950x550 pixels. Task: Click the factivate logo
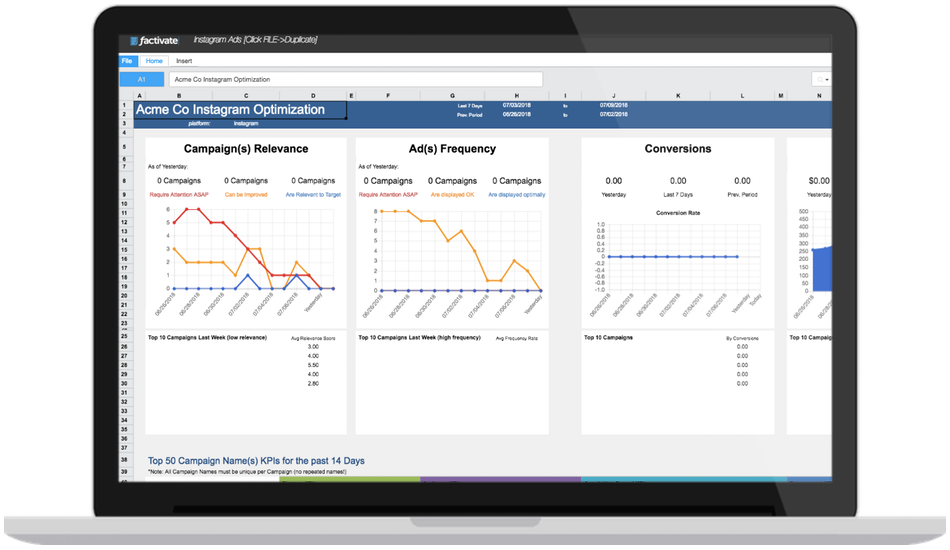pos(154,41)
